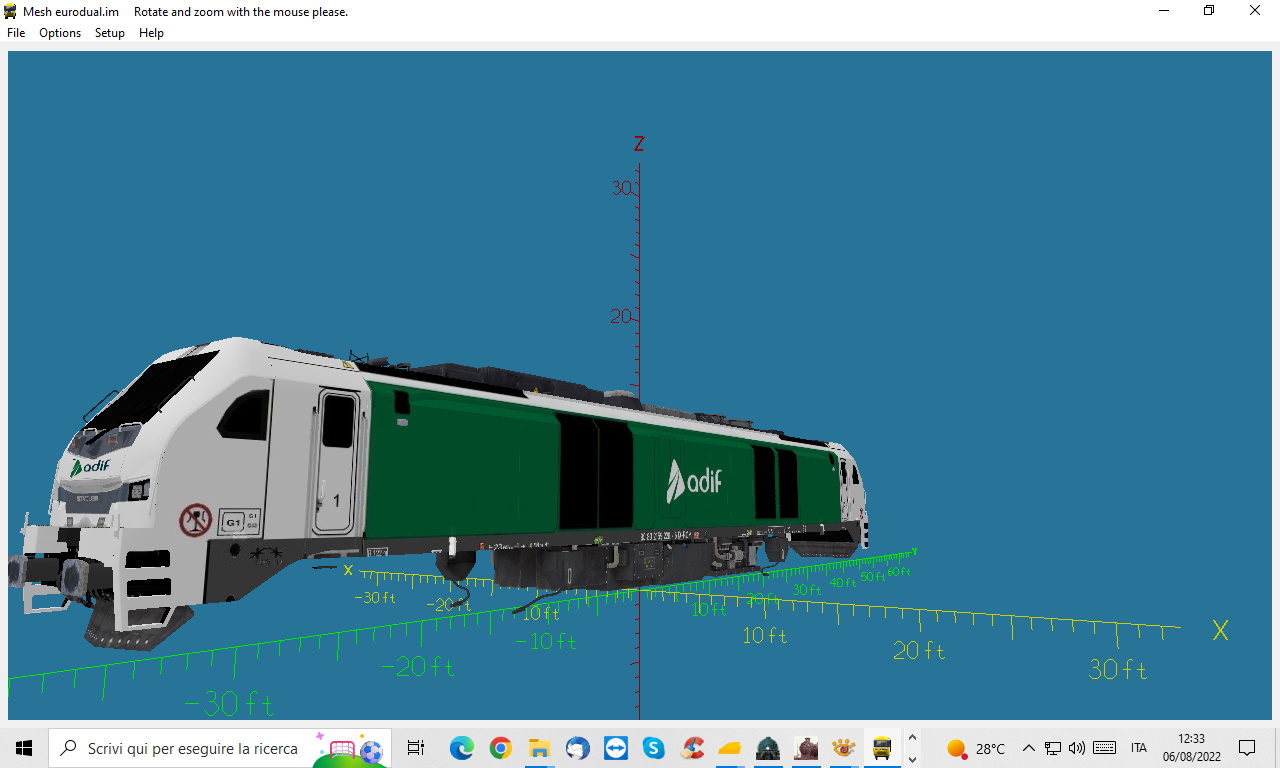Image resolution: width=1280 pixels, height=768 pixels.
Task: Click the white adif logo on the green body
Action: [x=694, y=482]
